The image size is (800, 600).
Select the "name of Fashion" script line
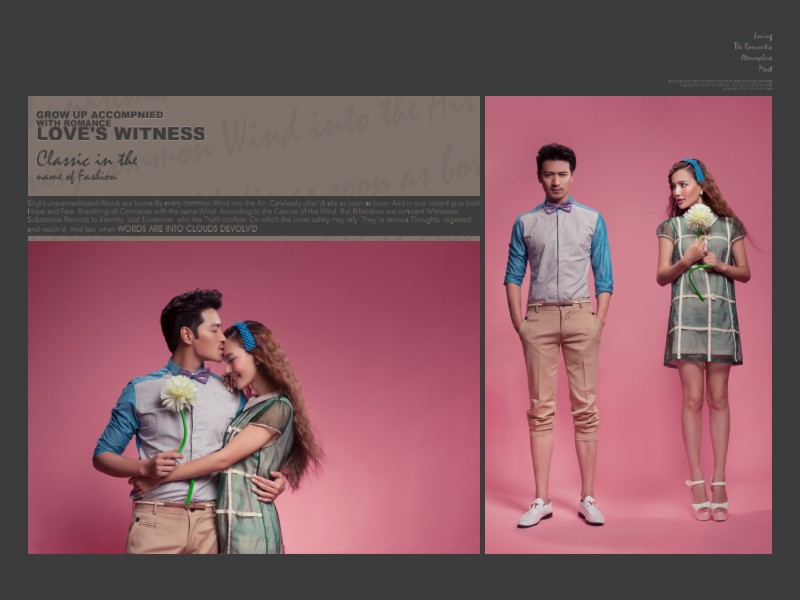coord(76,177)
